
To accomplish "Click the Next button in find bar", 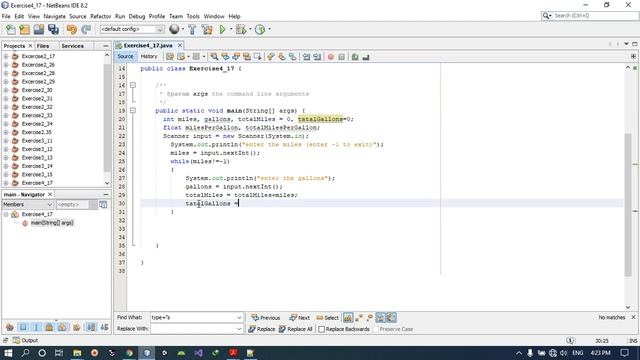I will pos(300,318).
